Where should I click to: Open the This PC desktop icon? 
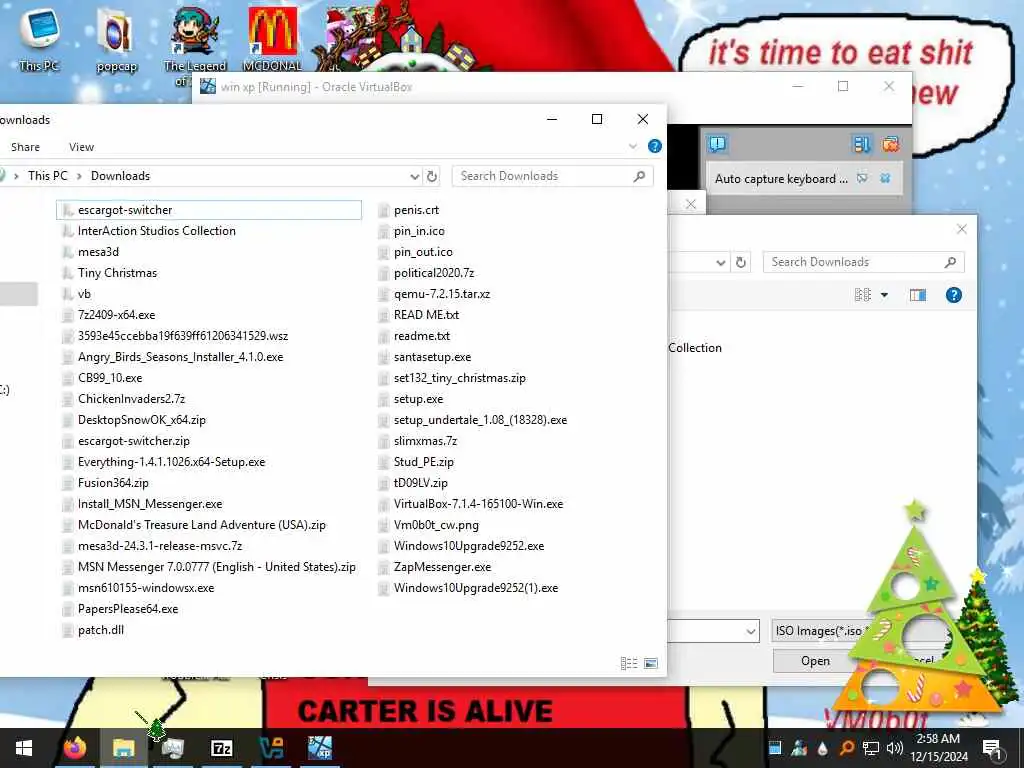[x=39, y=39]
